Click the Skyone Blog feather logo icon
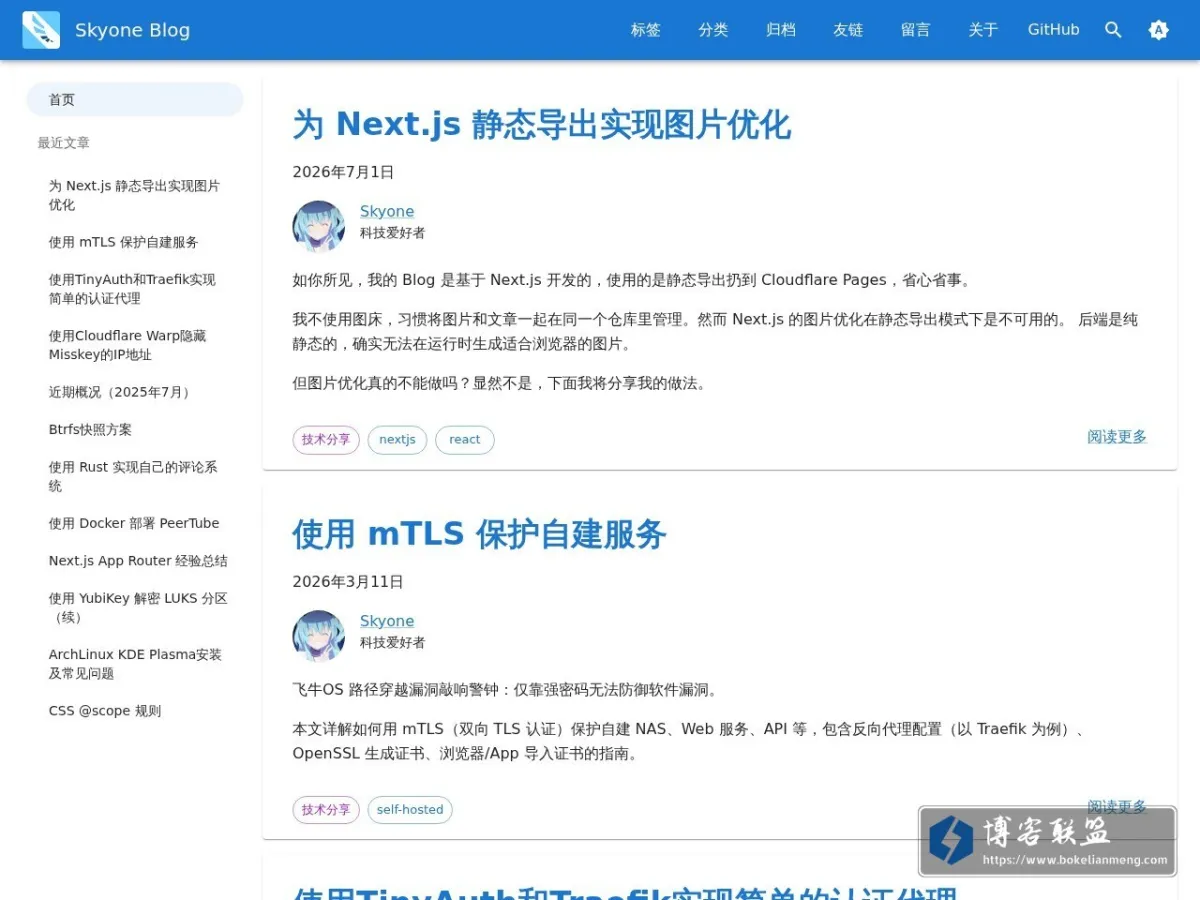Screen dimensions: 1200x900 [41, 30]
